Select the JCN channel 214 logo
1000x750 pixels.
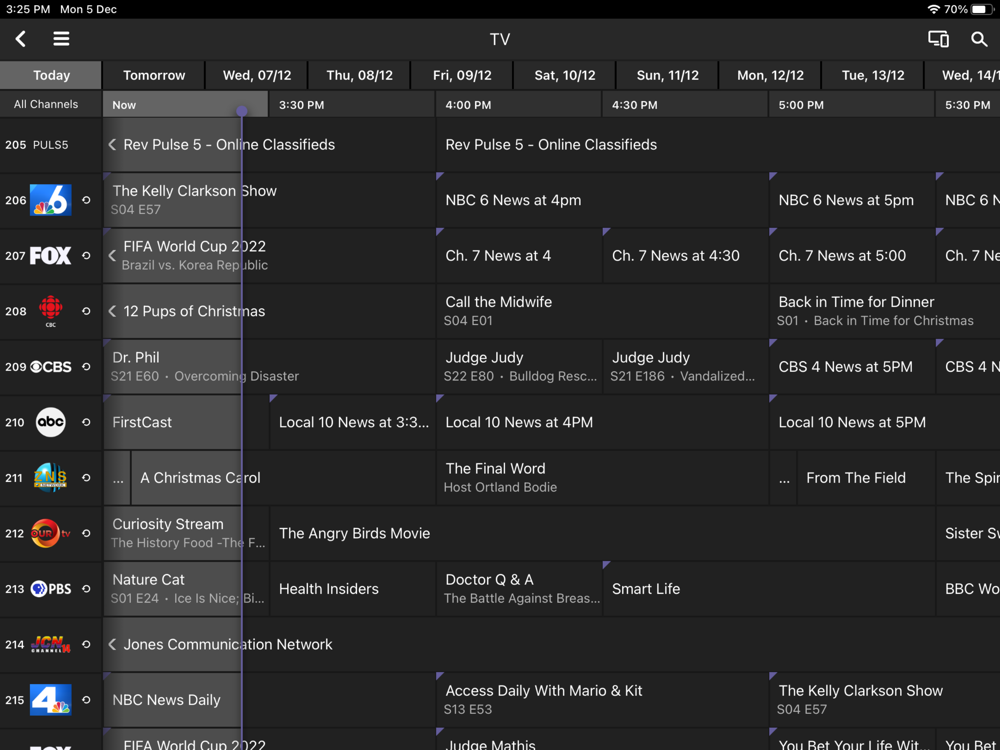click(50, 644)
